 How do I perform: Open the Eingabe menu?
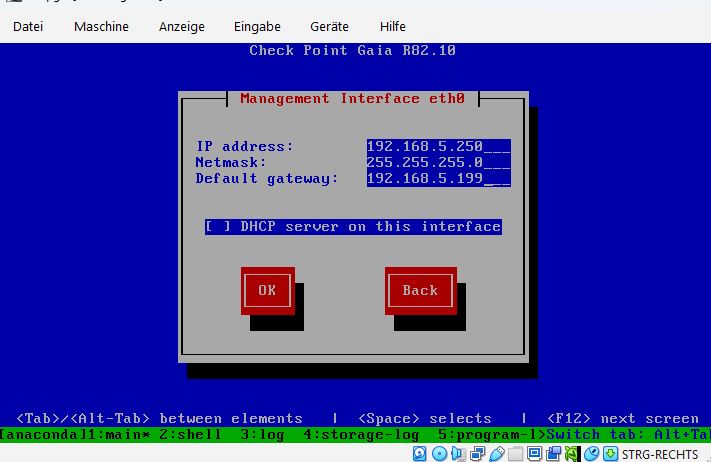pos(257,27)
